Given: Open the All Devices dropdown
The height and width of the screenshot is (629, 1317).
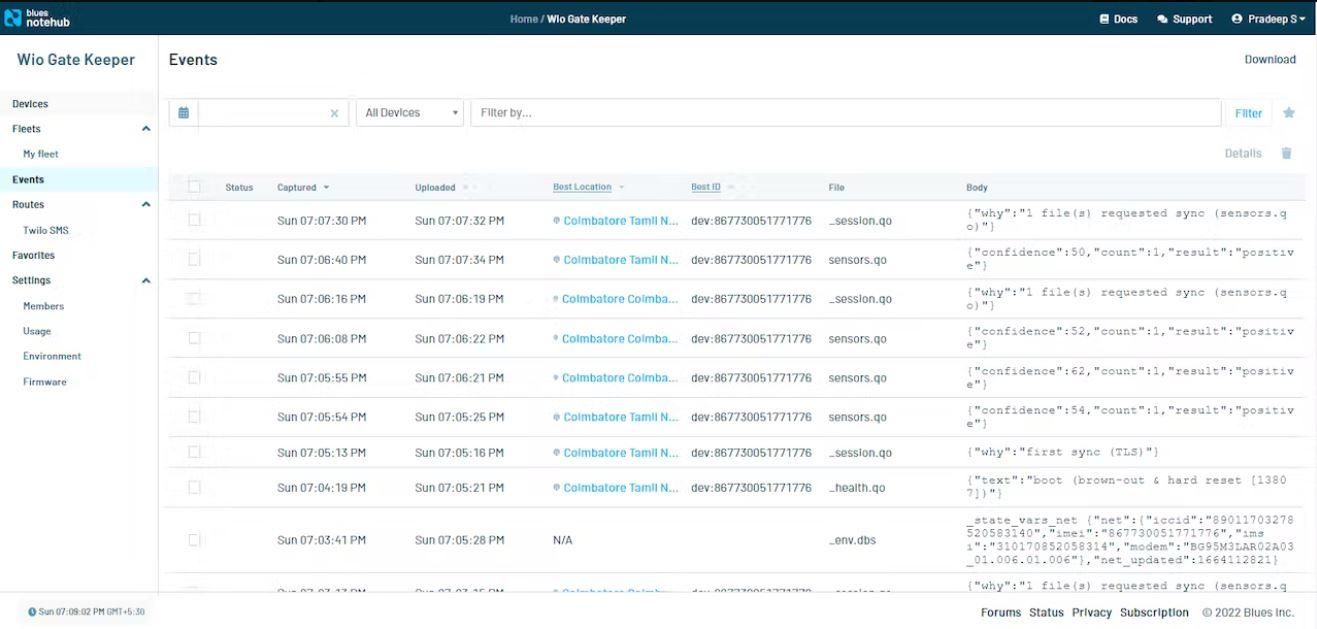Looking at the screenshot, I should 409,112.
